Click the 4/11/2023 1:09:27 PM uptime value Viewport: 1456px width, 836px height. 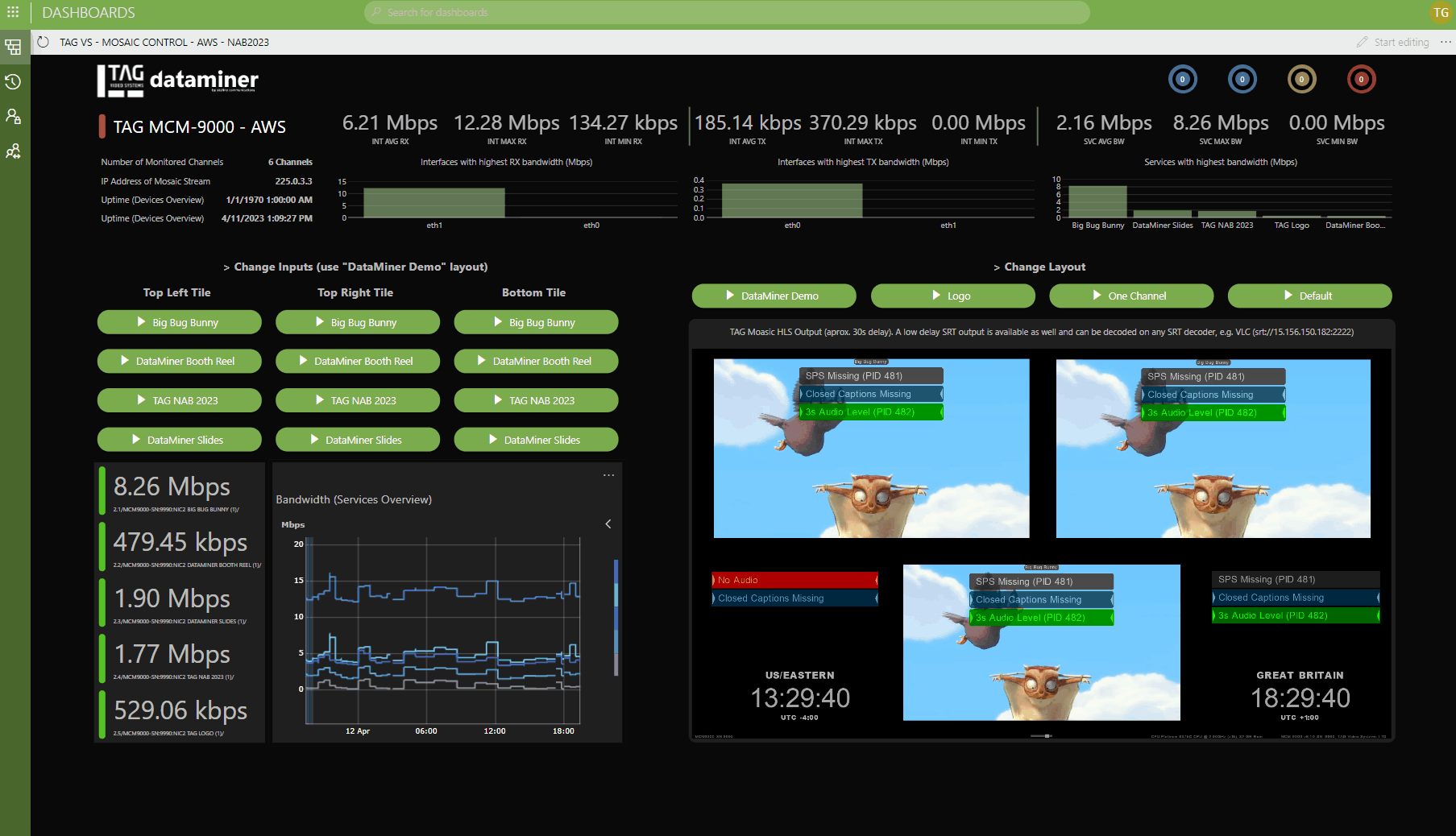pos(267,218)
